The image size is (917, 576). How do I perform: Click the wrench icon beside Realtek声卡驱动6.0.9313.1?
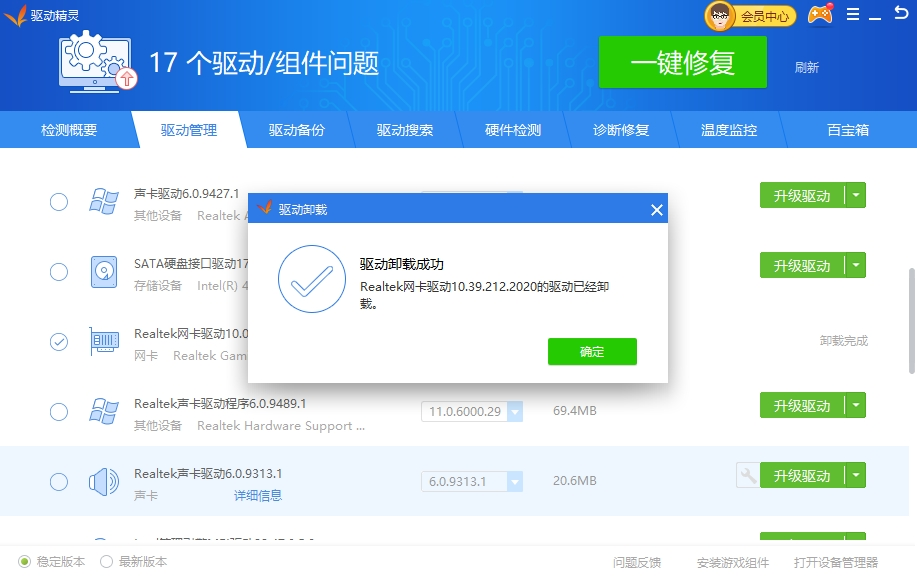coord(746,475)
